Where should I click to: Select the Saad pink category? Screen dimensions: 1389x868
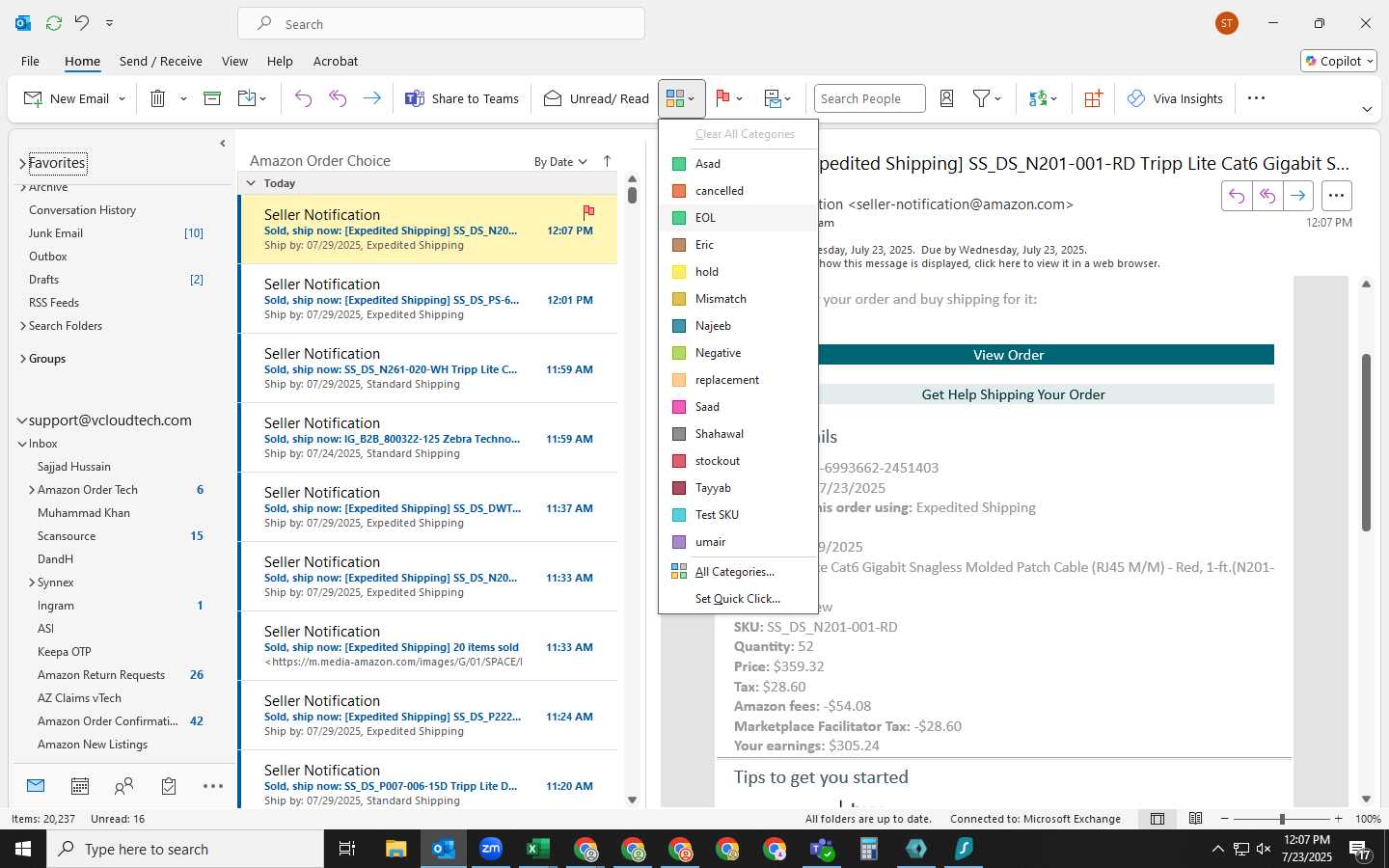[x=738, y=407]
